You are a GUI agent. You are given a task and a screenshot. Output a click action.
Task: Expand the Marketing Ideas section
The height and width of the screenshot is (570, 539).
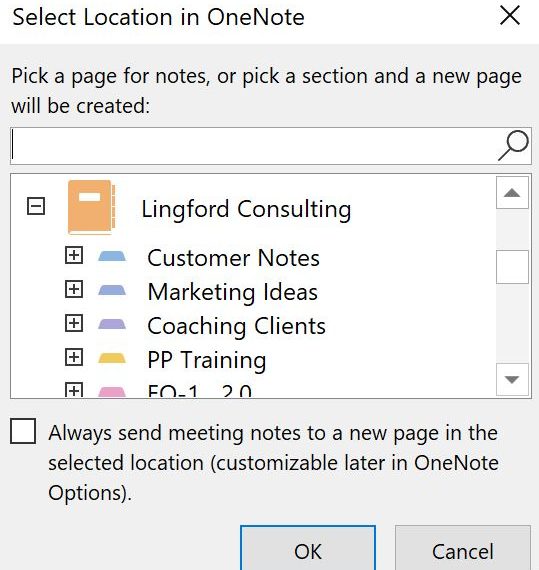pyautogui.click(x=74, y=289)
